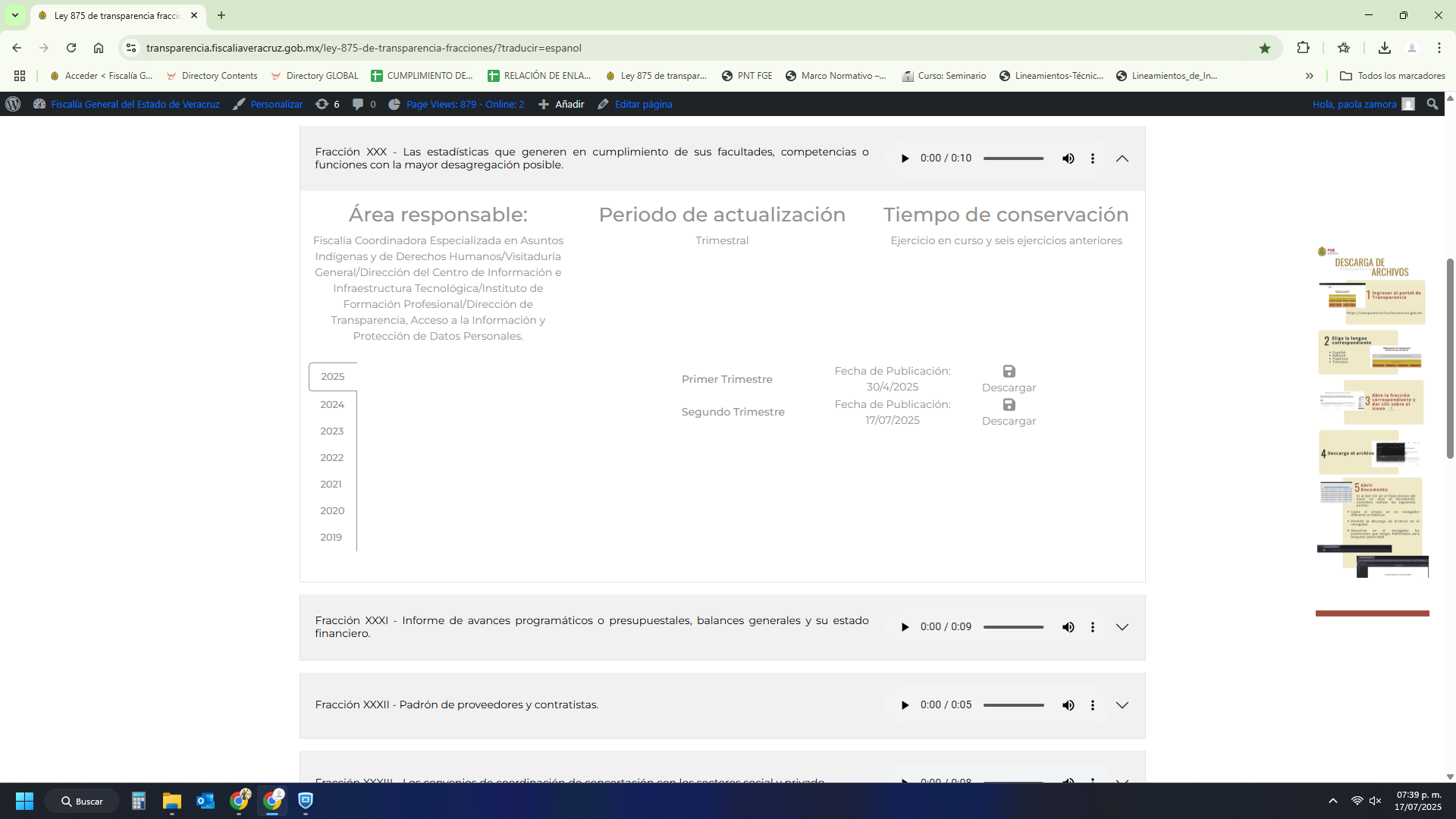Open the admin bar search icon

(x=1432, y=104)
